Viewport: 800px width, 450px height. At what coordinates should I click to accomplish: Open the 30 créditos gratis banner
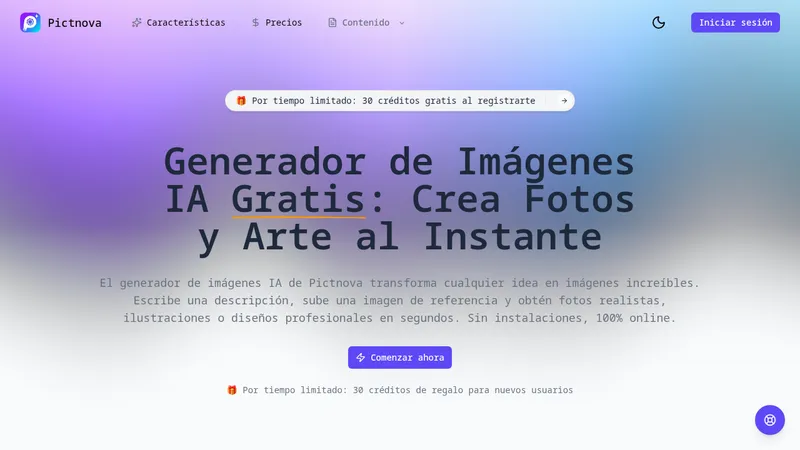[x=399, y=101]
